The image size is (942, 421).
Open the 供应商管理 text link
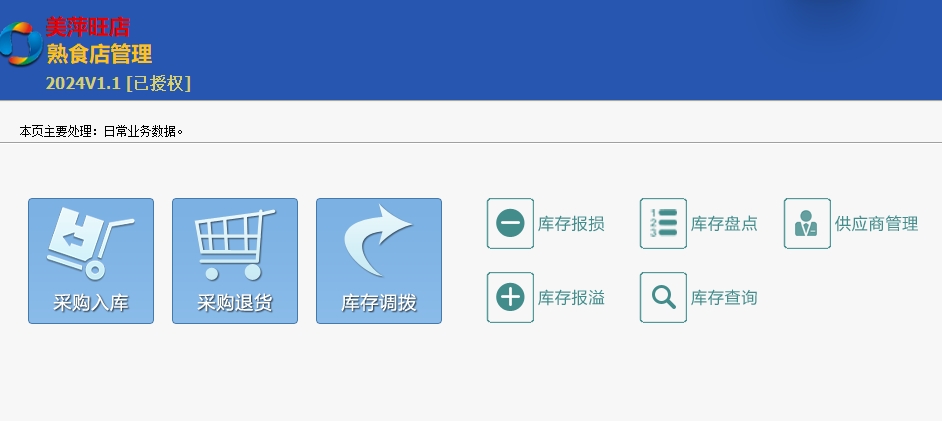coord(877,224)
